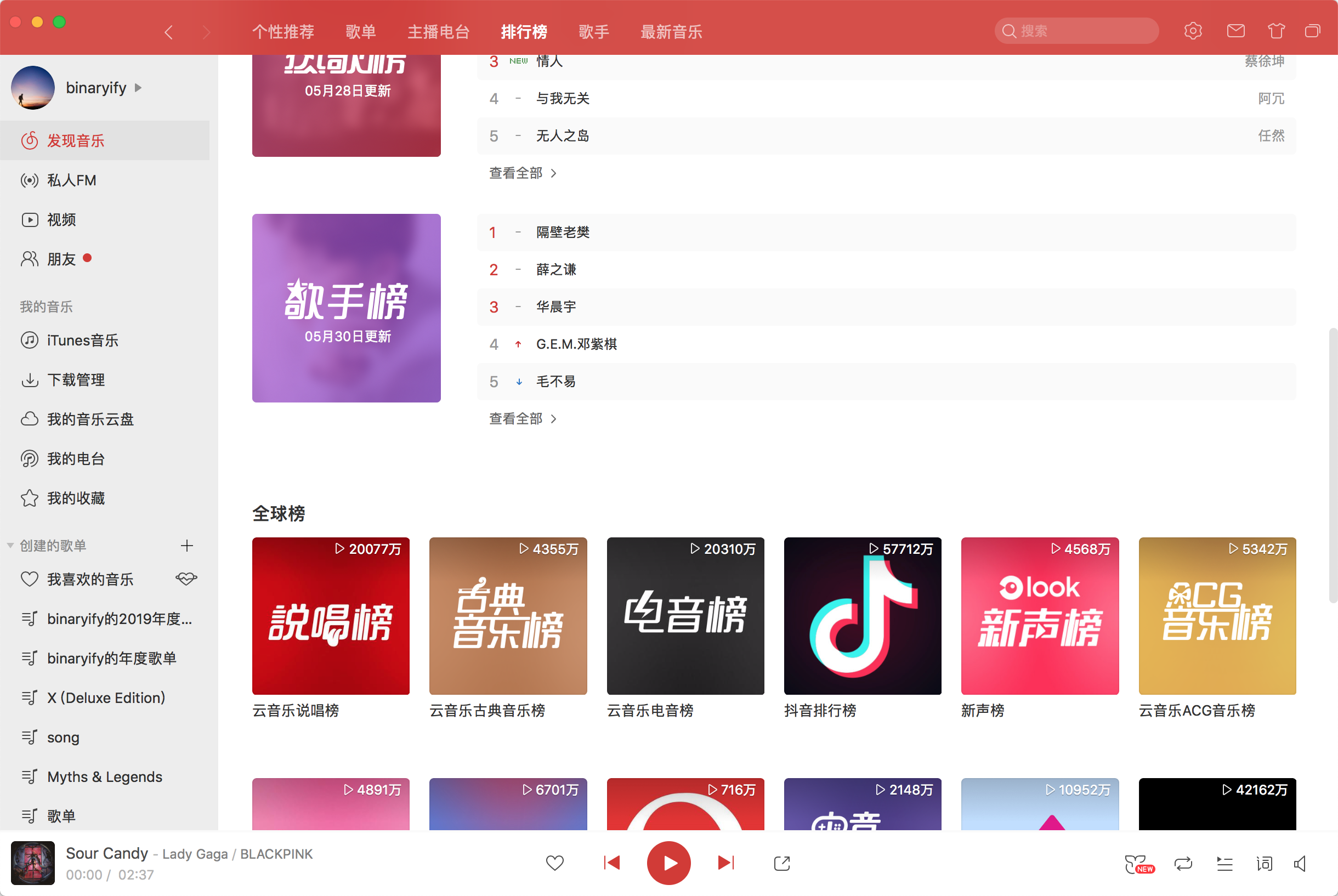Screen dimensions: 1338x896
Task: Open the 视频 section in sidebar
Action: 62,219
